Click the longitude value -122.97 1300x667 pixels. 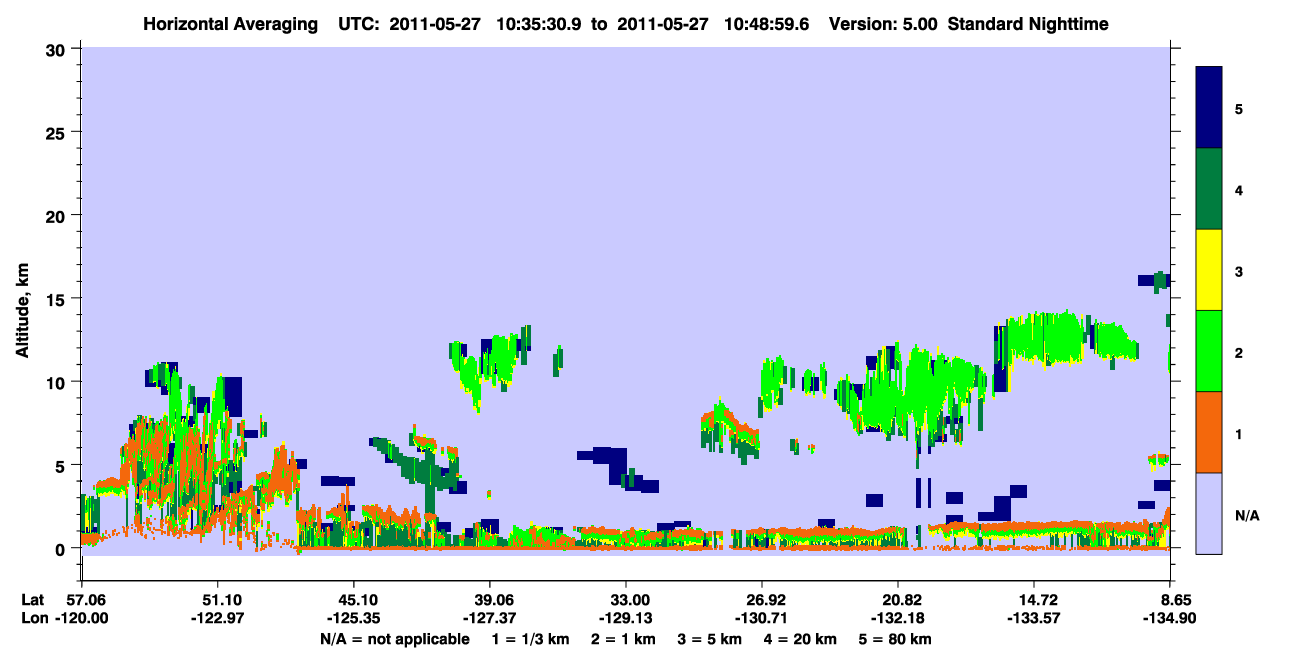click(217, 619)
